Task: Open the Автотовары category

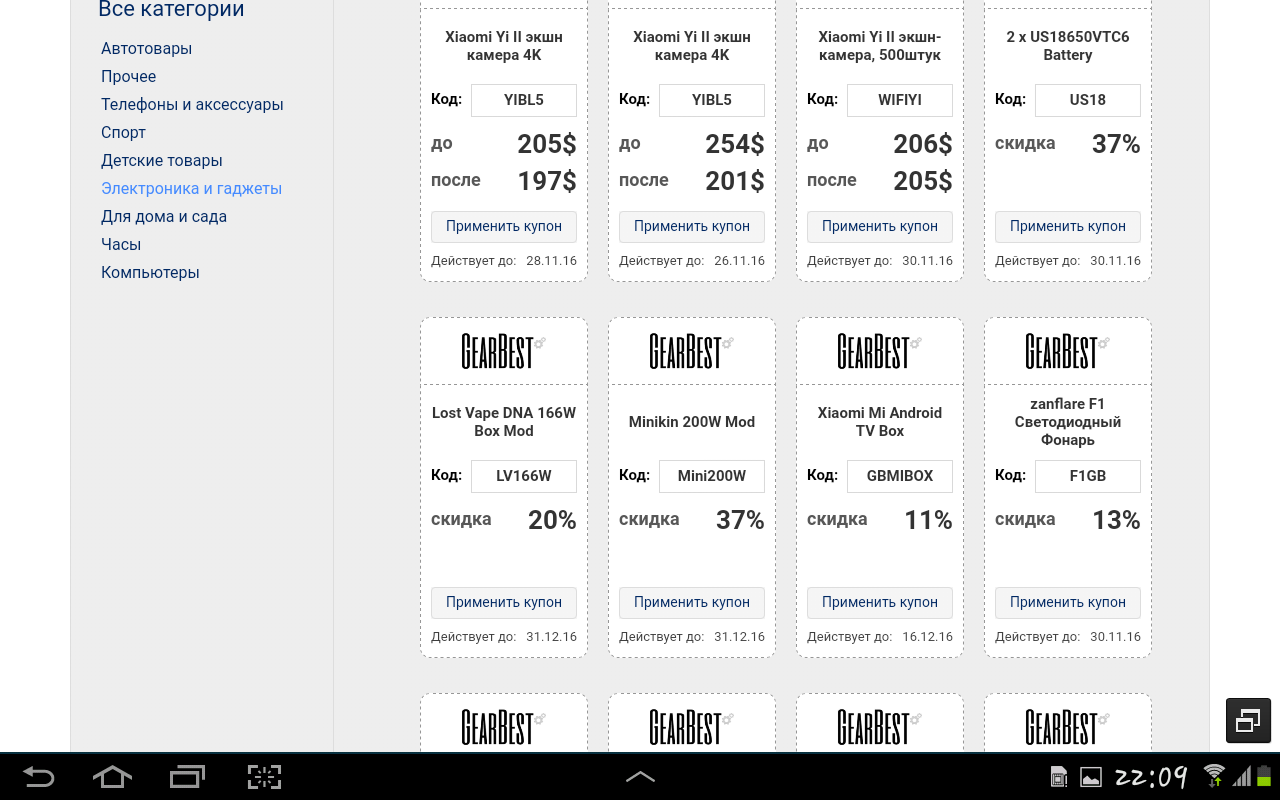Action: 146,48
